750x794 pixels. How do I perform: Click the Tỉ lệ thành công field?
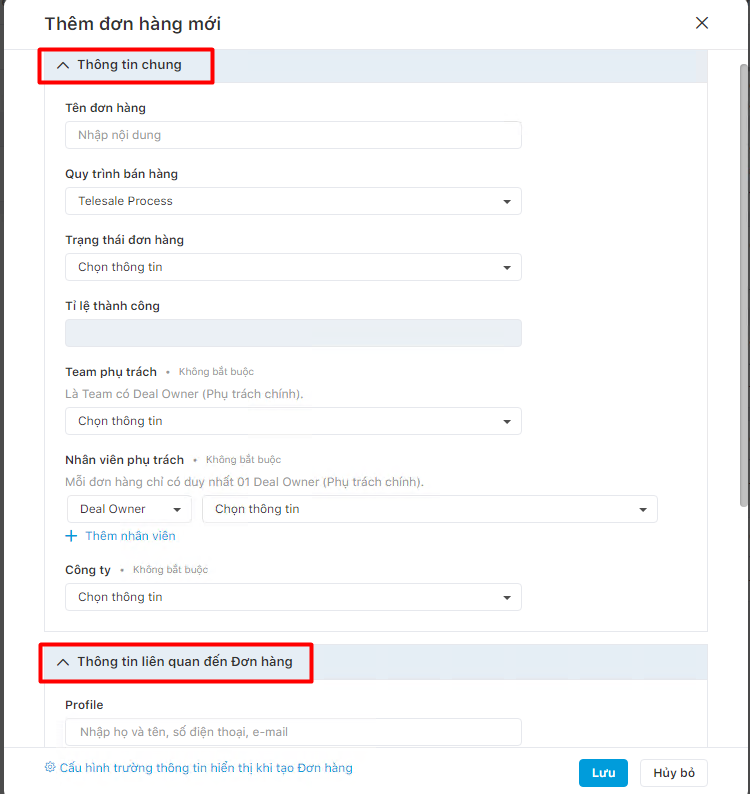tap(293, 333)
